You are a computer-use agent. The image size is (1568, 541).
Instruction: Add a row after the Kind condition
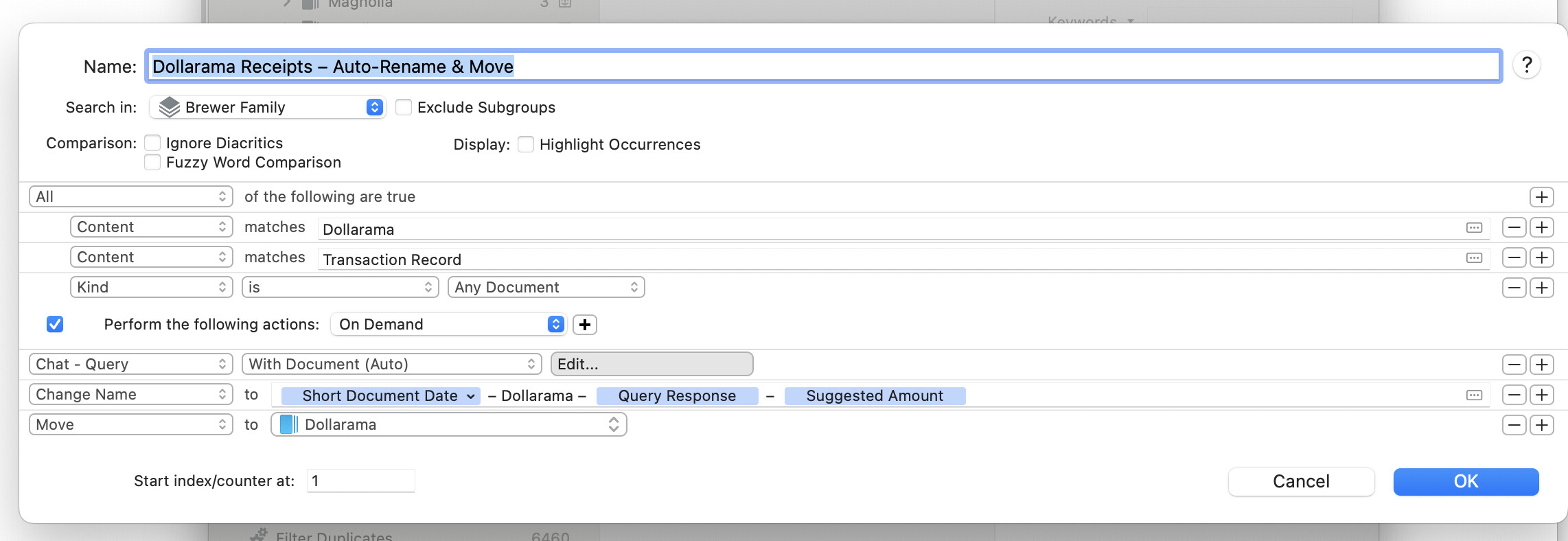point(1541,288)
